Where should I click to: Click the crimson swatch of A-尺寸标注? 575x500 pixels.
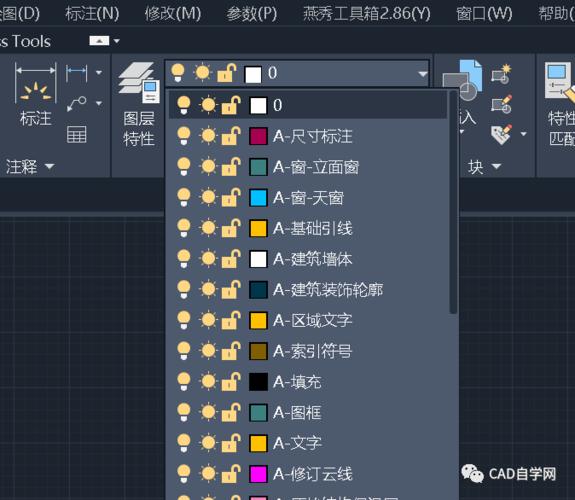pos(258,136)
